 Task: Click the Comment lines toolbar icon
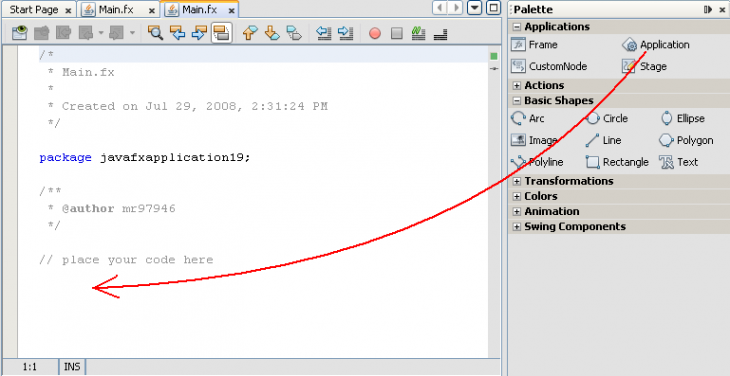click(418, 33)
